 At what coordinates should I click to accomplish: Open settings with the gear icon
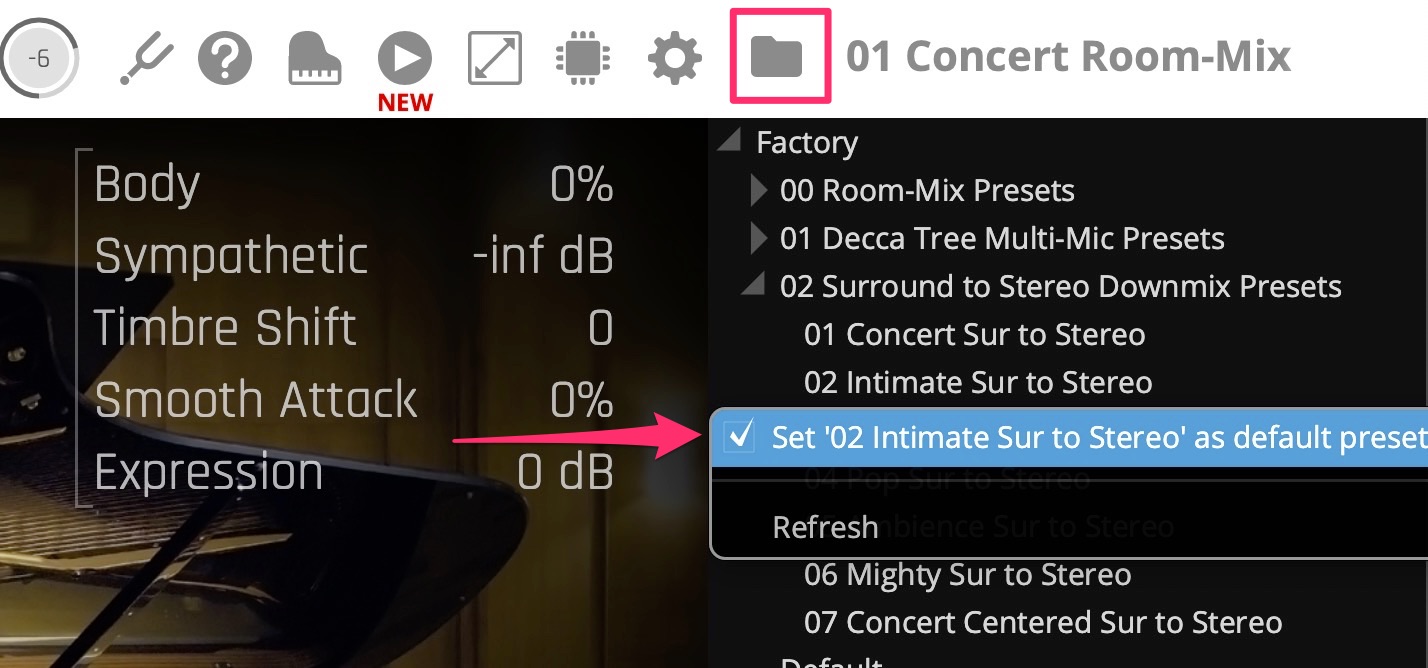(675, 58)
